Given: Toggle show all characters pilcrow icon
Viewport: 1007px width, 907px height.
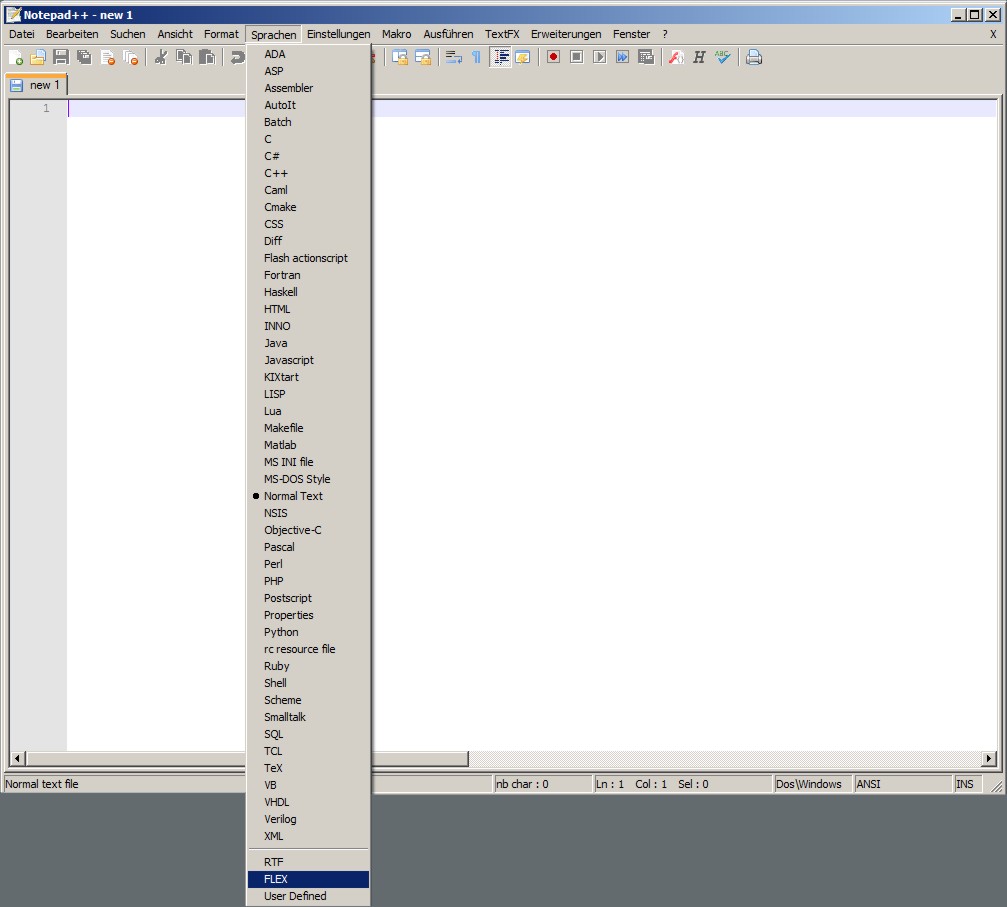Looking at the screenshot, I should 477,58.
